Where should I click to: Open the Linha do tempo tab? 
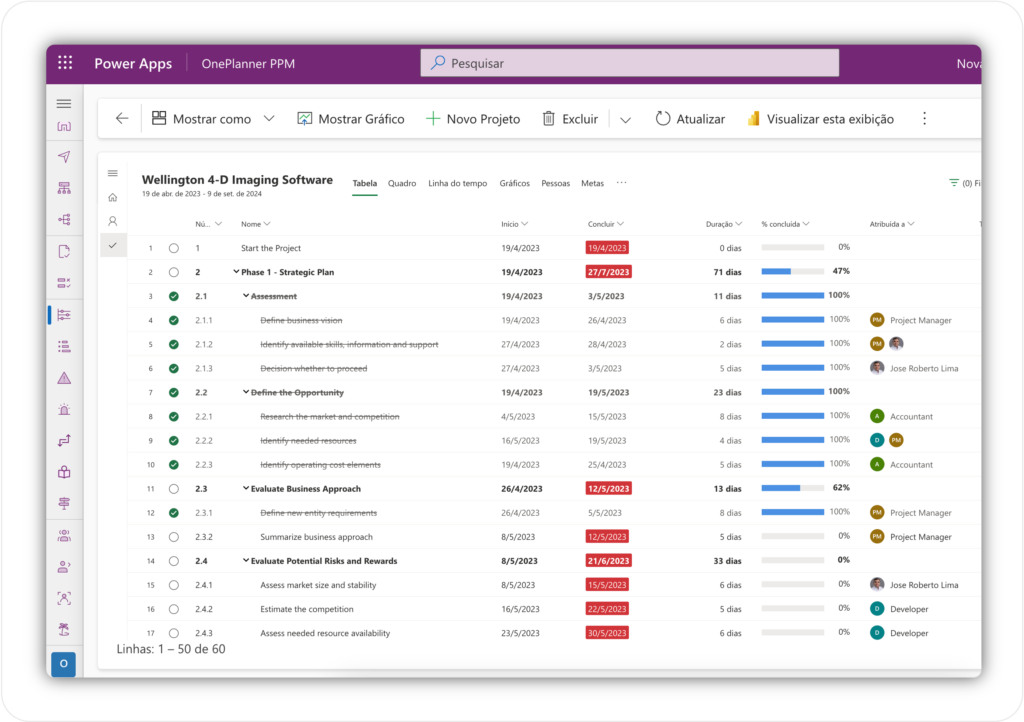(x=457, y=183)
